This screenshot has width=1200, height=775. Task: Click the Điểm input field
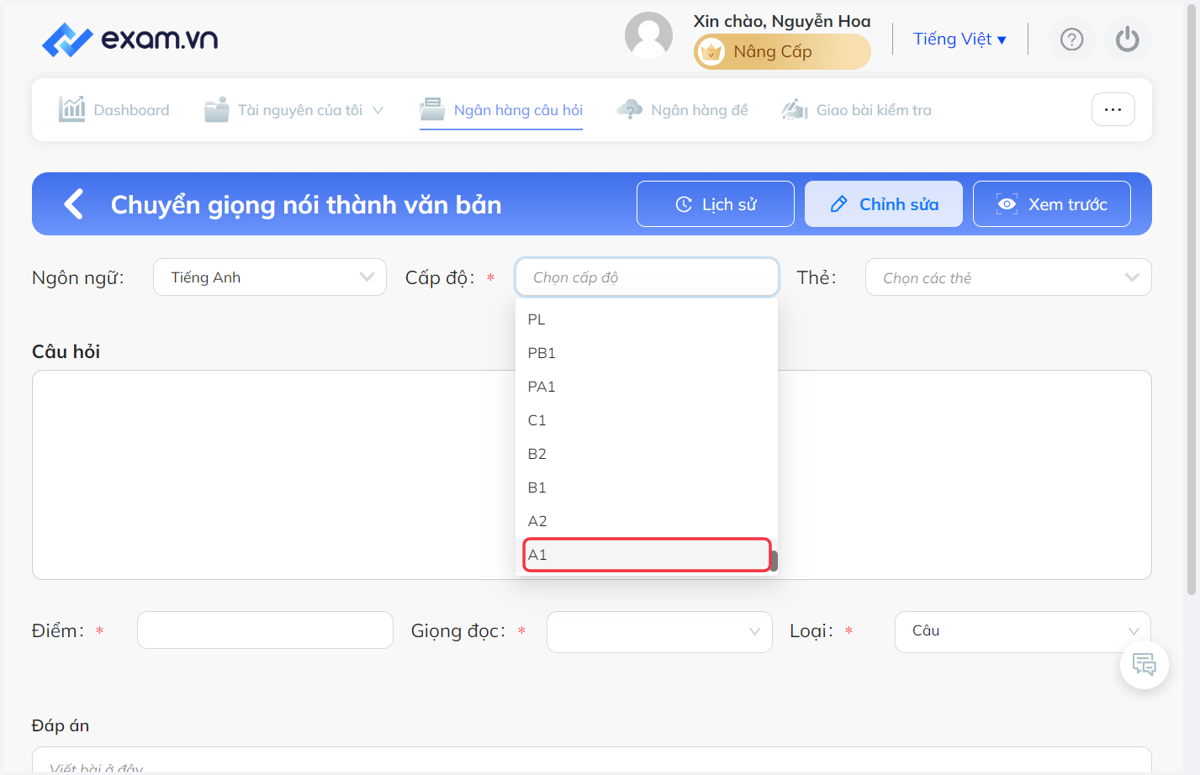click(x=265, y=630)
